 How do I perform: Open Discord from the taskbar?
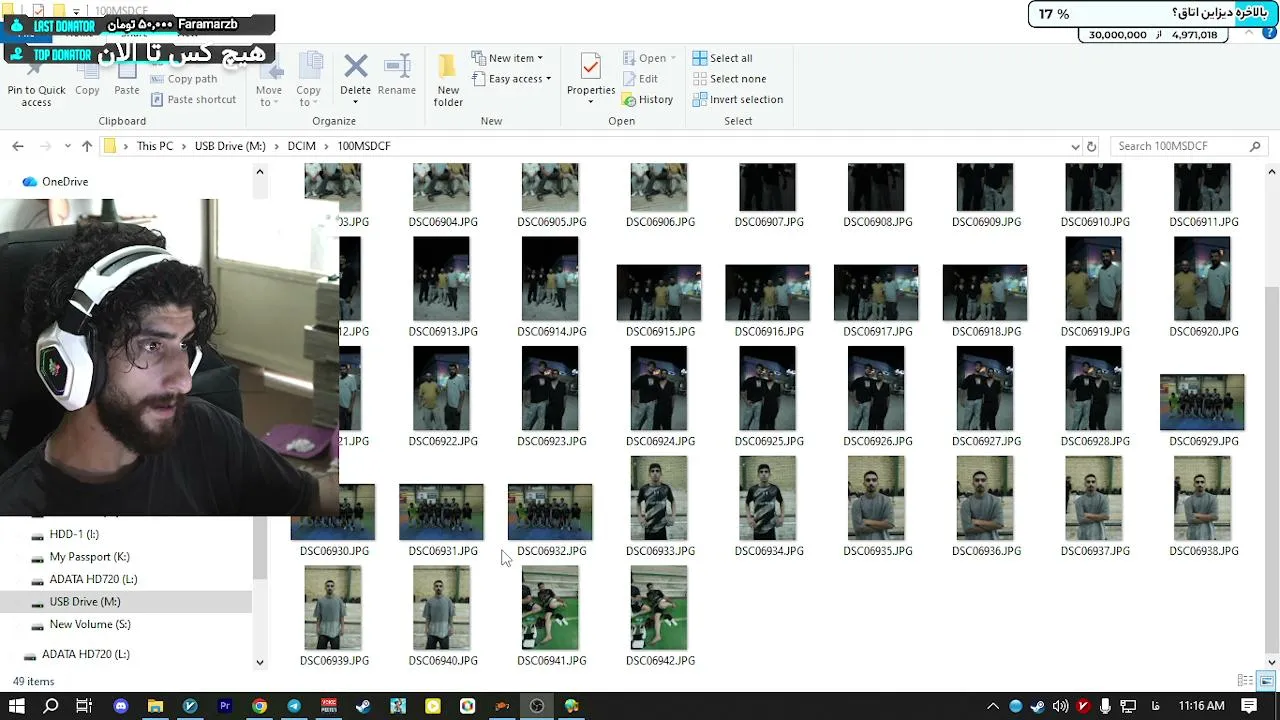(x=121, y=706)
